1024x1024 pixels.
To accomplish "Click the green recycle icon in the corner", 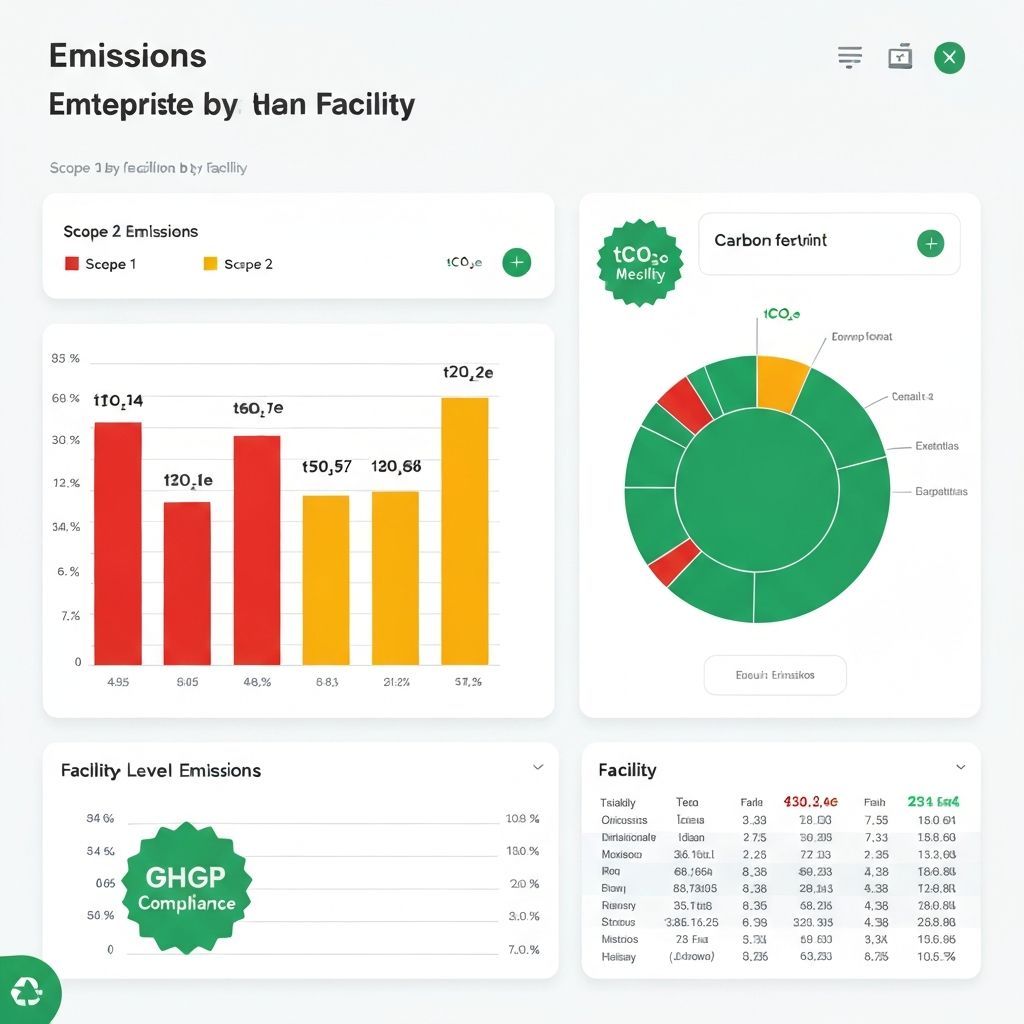I will (x=27, y=992).
